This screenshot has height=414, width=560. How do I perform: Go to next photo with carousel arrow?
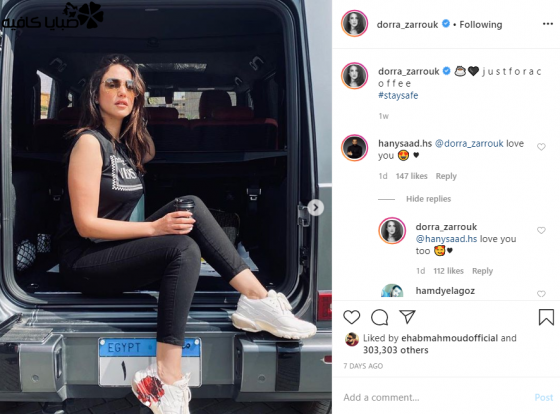tap(315, 208)
